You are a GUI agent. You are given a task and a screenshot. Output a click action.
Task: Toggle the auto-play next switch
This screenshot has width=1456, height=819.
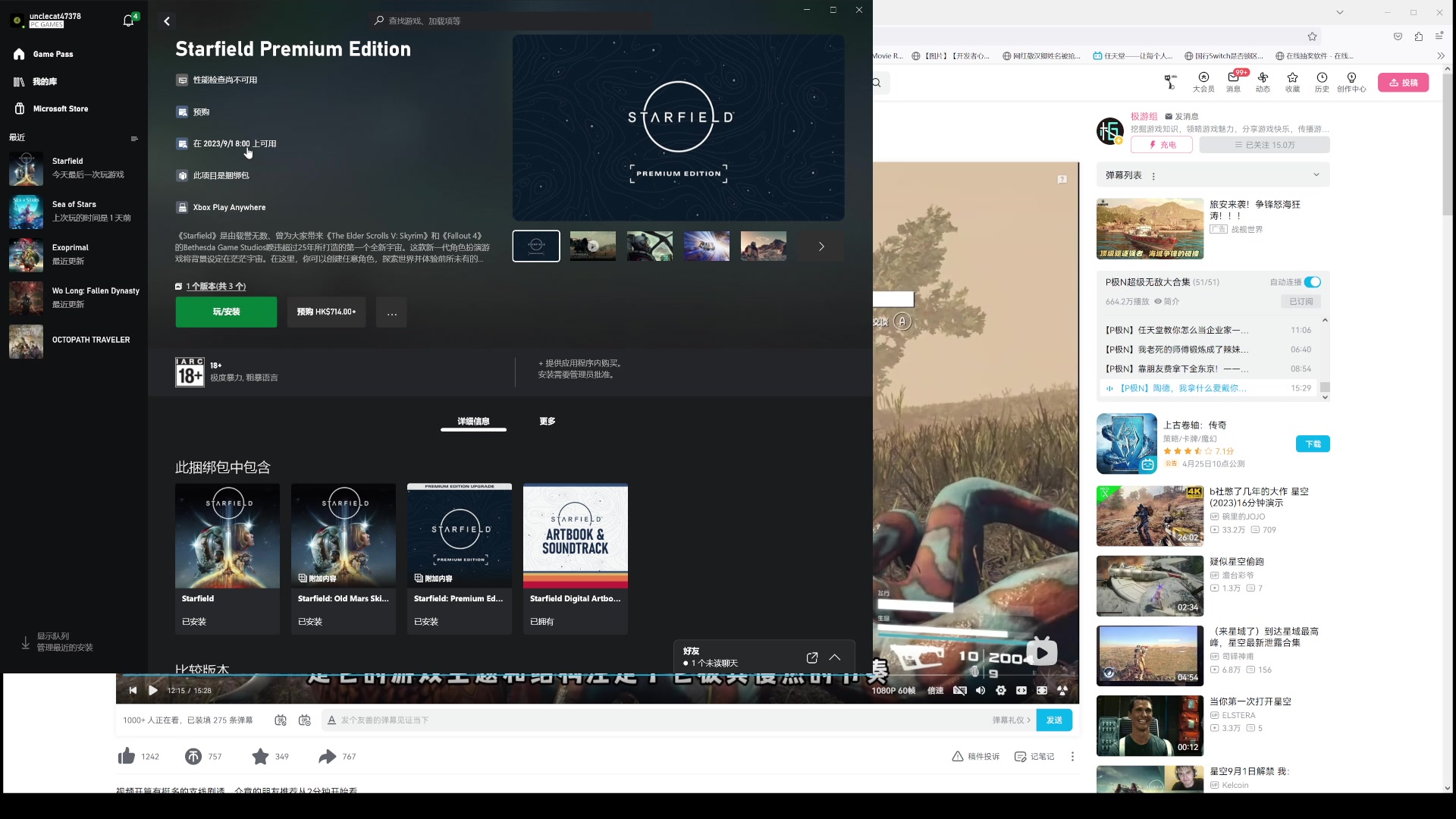(x=1312, y=282)
